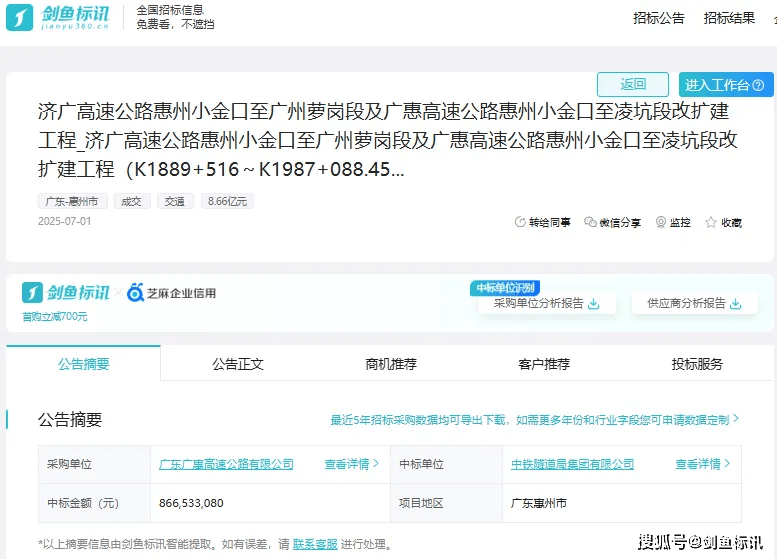777x559 pixels.
Task: Click the 微信分享 WeChat share icon
Action: [590, 223]
